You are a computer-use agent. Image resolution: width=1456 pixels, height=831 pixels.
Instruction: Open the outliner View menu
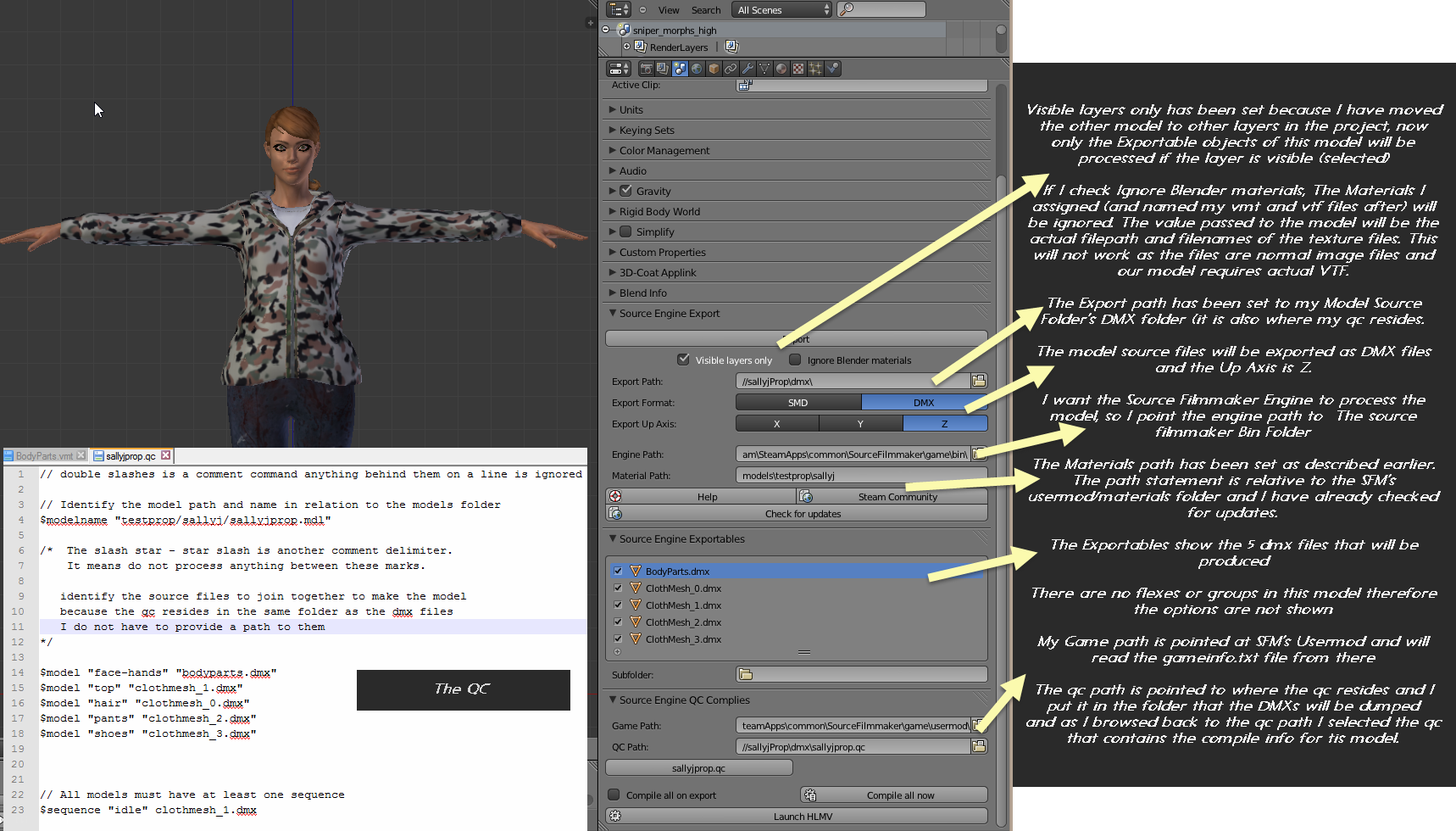[x=669, y=10]
